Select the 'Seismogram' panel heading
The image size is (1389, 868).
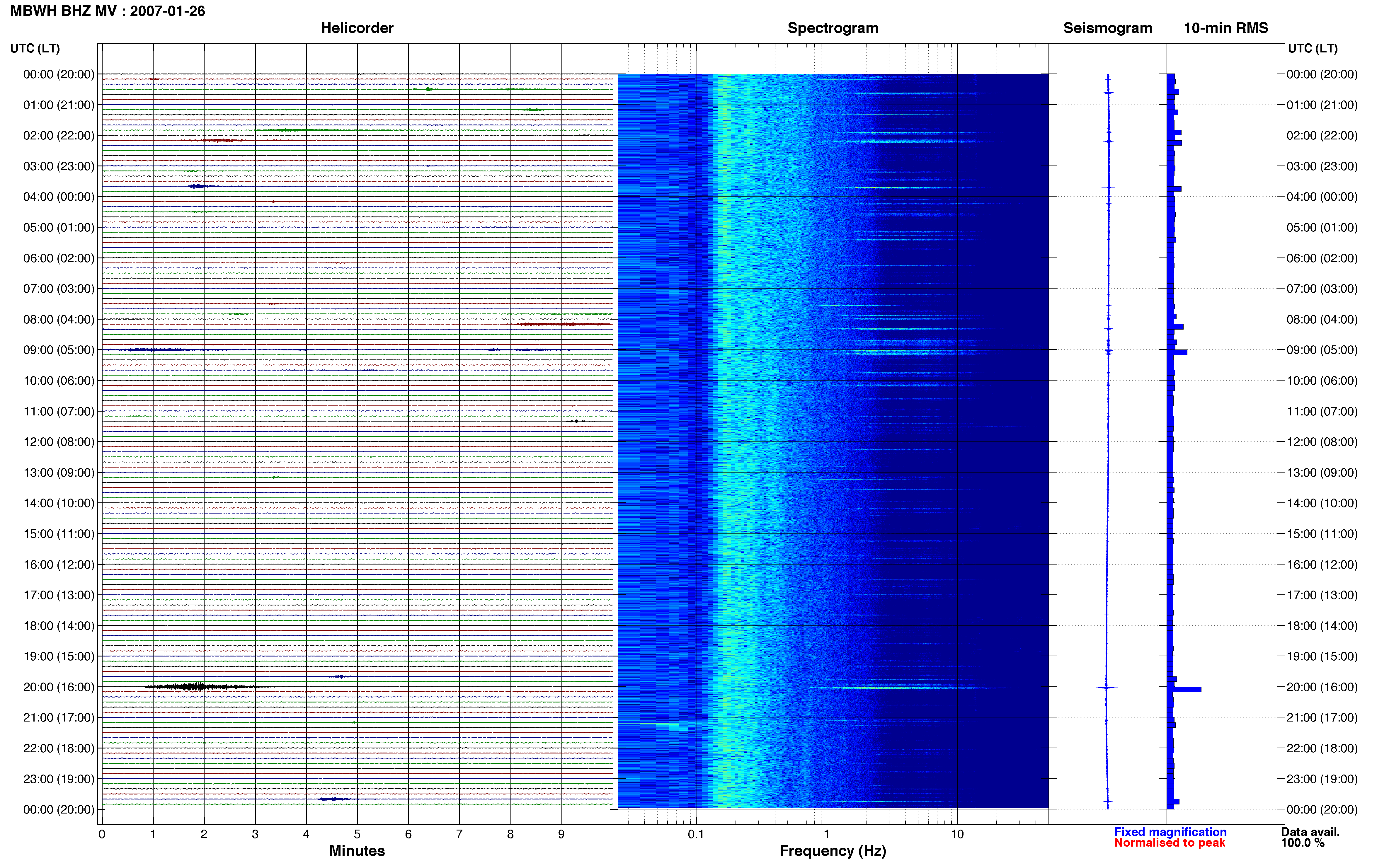1108,28
